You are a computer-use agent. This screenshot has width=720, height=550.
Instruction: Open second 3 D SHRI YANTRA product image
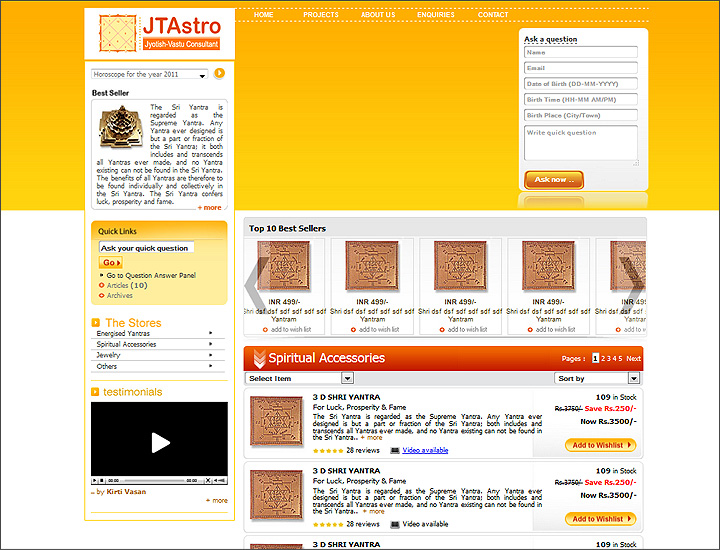click(277, 495)
